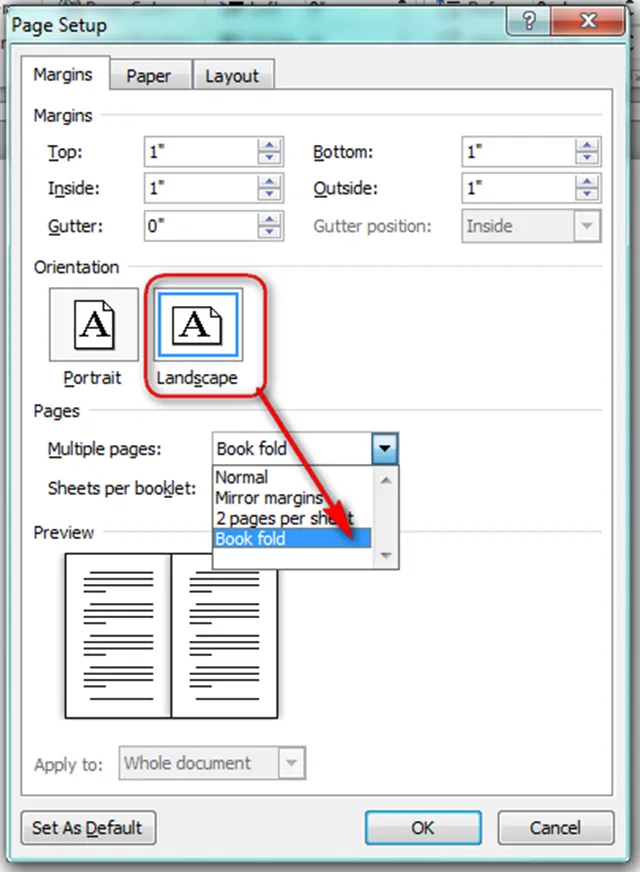The height and width of the screenshot is (872, 640).
Task: Switch to the Paper tab
Action: coord(148,76)
